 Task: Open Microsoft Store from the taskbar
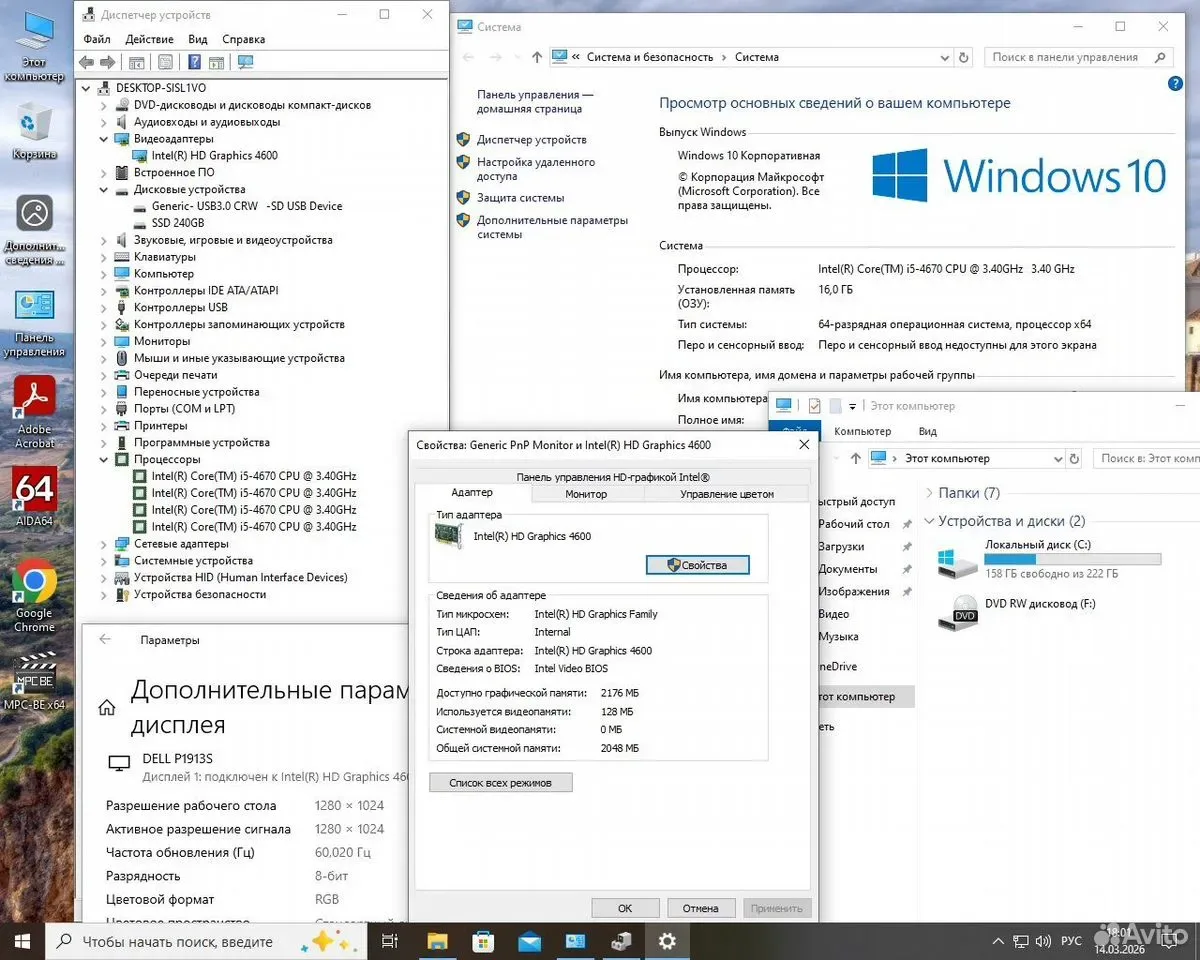tap(483, 941)
